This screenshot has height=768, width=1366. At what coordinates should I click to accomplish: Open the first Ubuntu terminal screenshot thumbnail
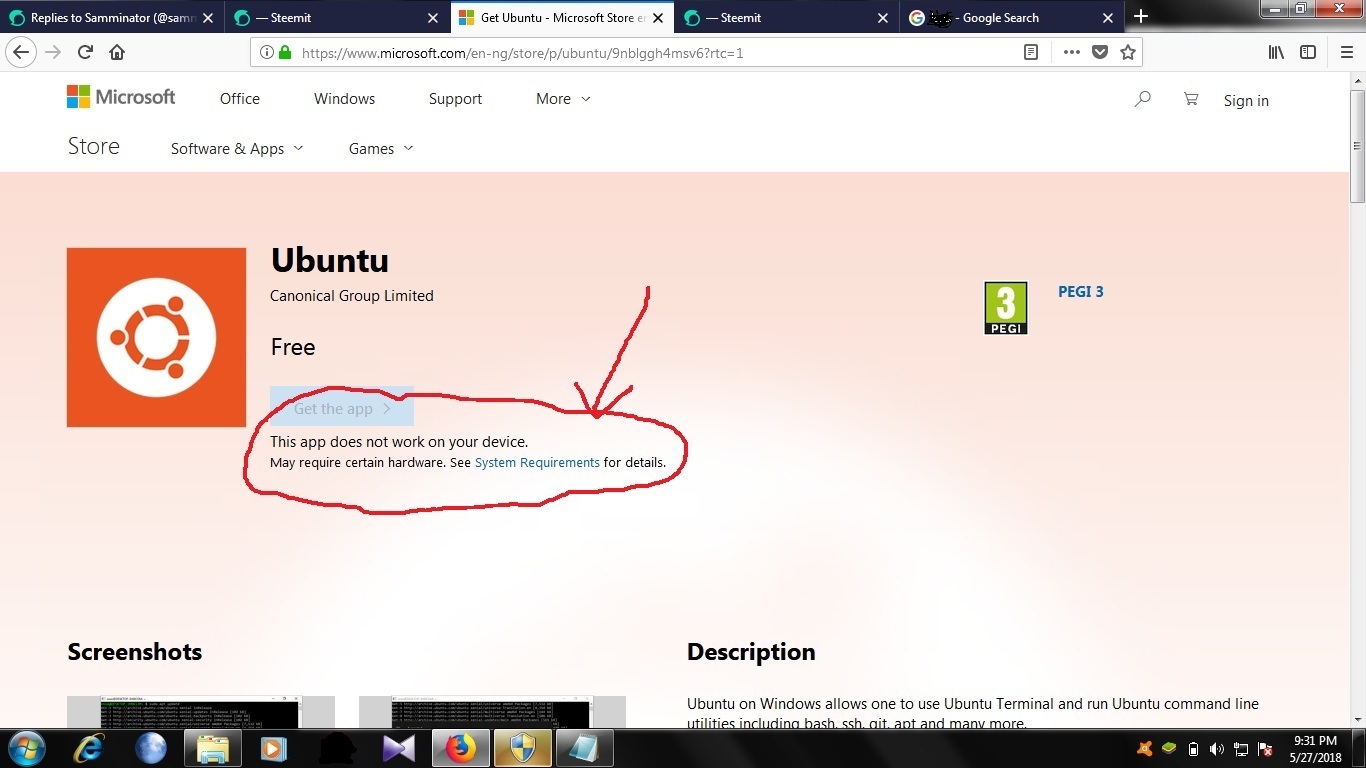[201, 712]
